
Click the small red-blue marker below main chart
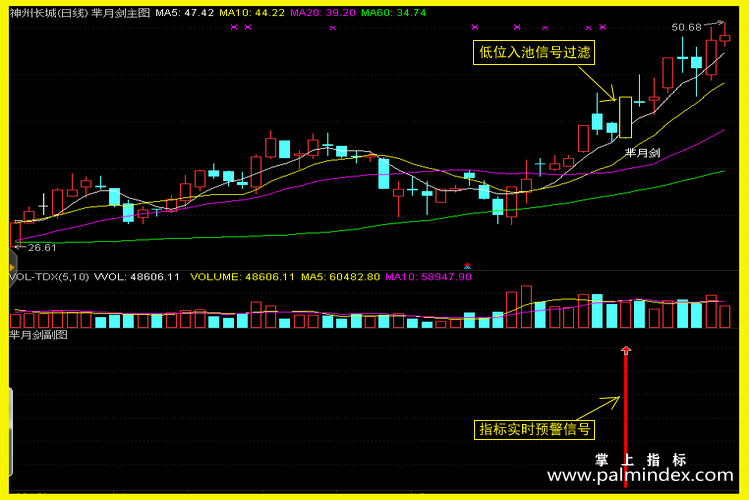point(467,266)
